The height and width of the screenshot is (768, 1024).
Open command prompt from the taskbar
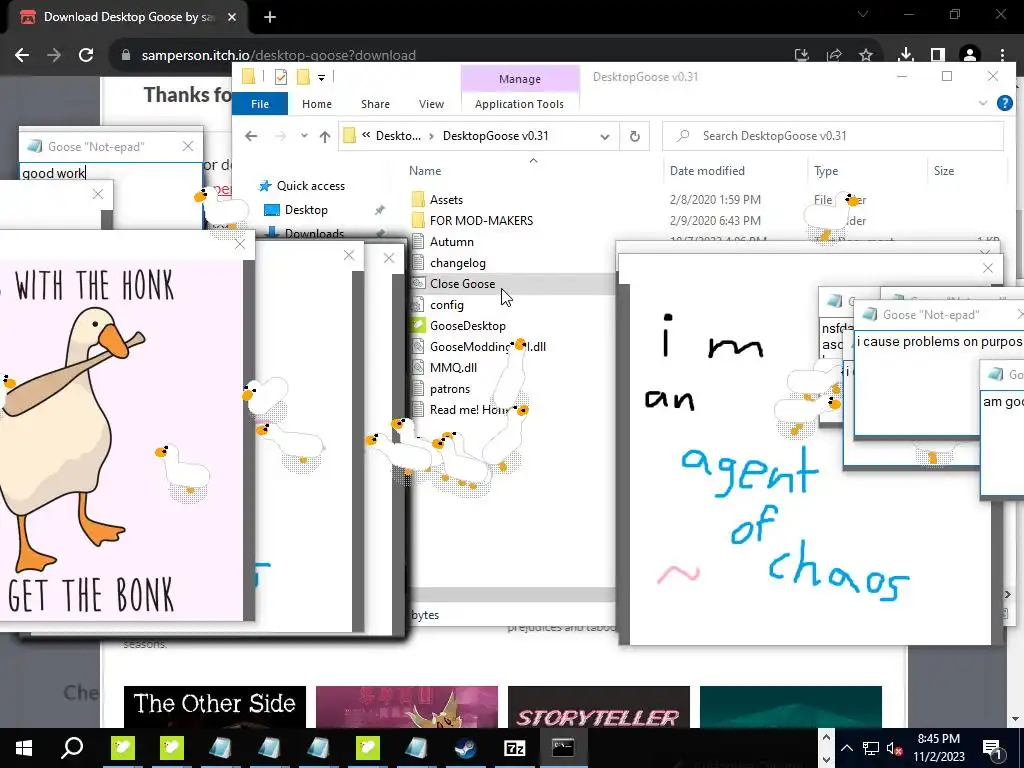pyautogui.click(x=563, y=748)
